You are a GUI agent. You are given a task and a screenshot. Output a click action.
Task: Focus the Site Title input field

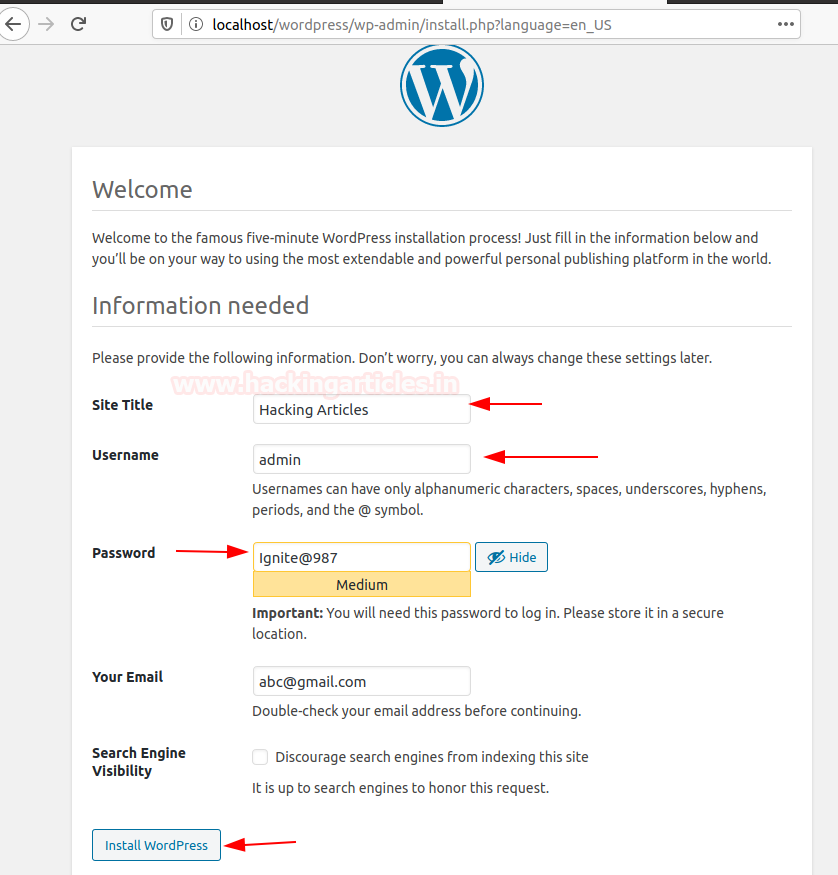coord(362,409)
